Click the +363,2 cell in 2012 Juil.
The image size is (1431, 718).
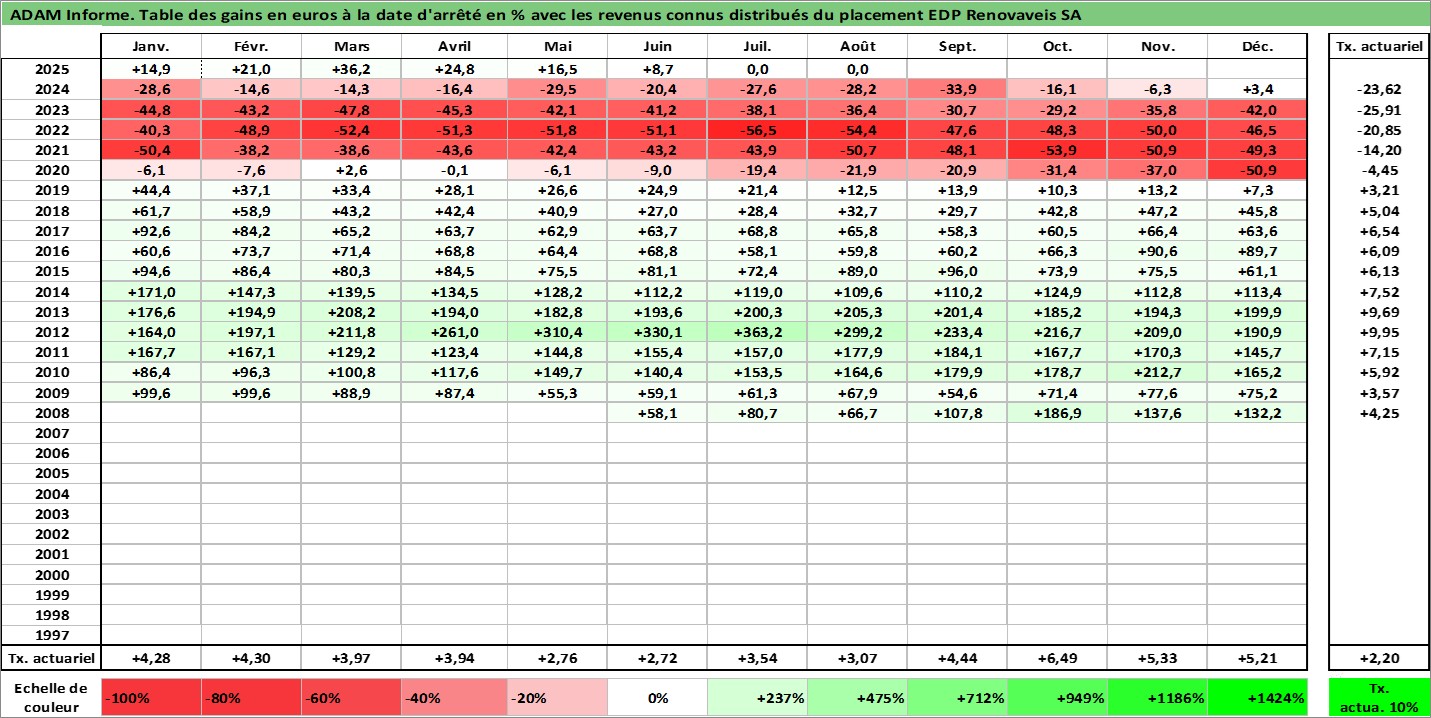click(x=757, y=332)
